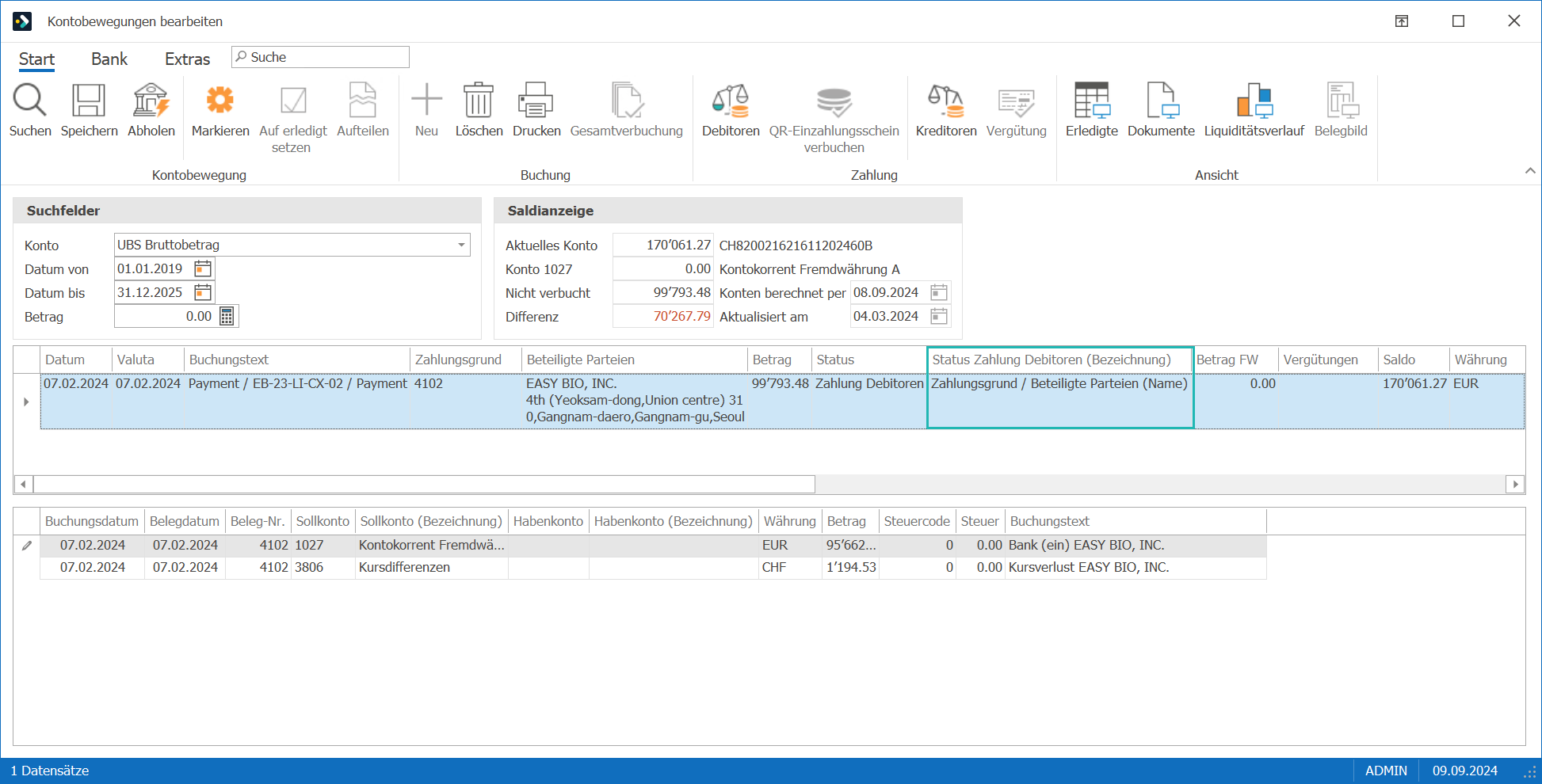1542x784 pixels.
Task: Open Kreditoren payment icon
Action: tap(946, 101)
